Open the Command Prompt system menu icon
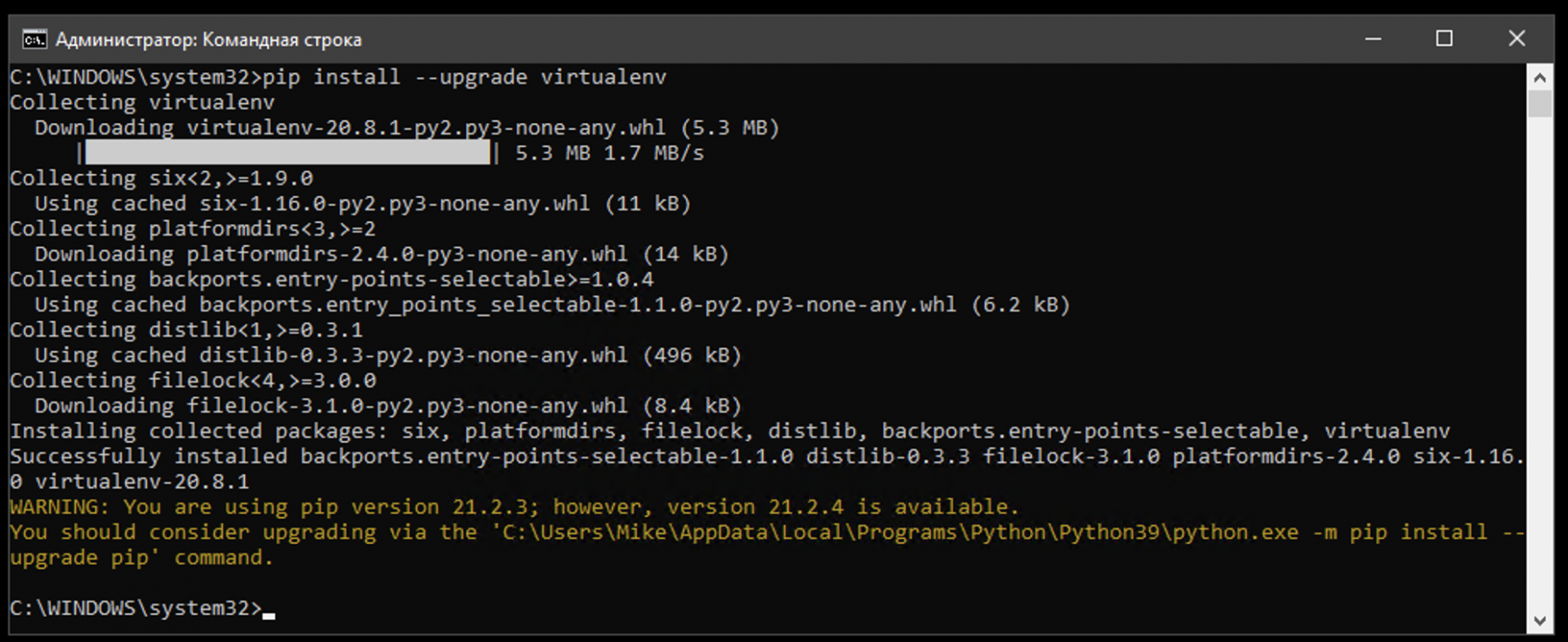 33,39
